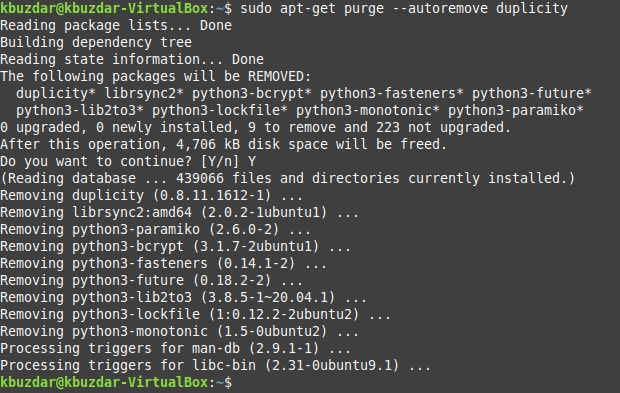Click the final empty shell prompt
The image size is (620, 393).
click(116, 382)
